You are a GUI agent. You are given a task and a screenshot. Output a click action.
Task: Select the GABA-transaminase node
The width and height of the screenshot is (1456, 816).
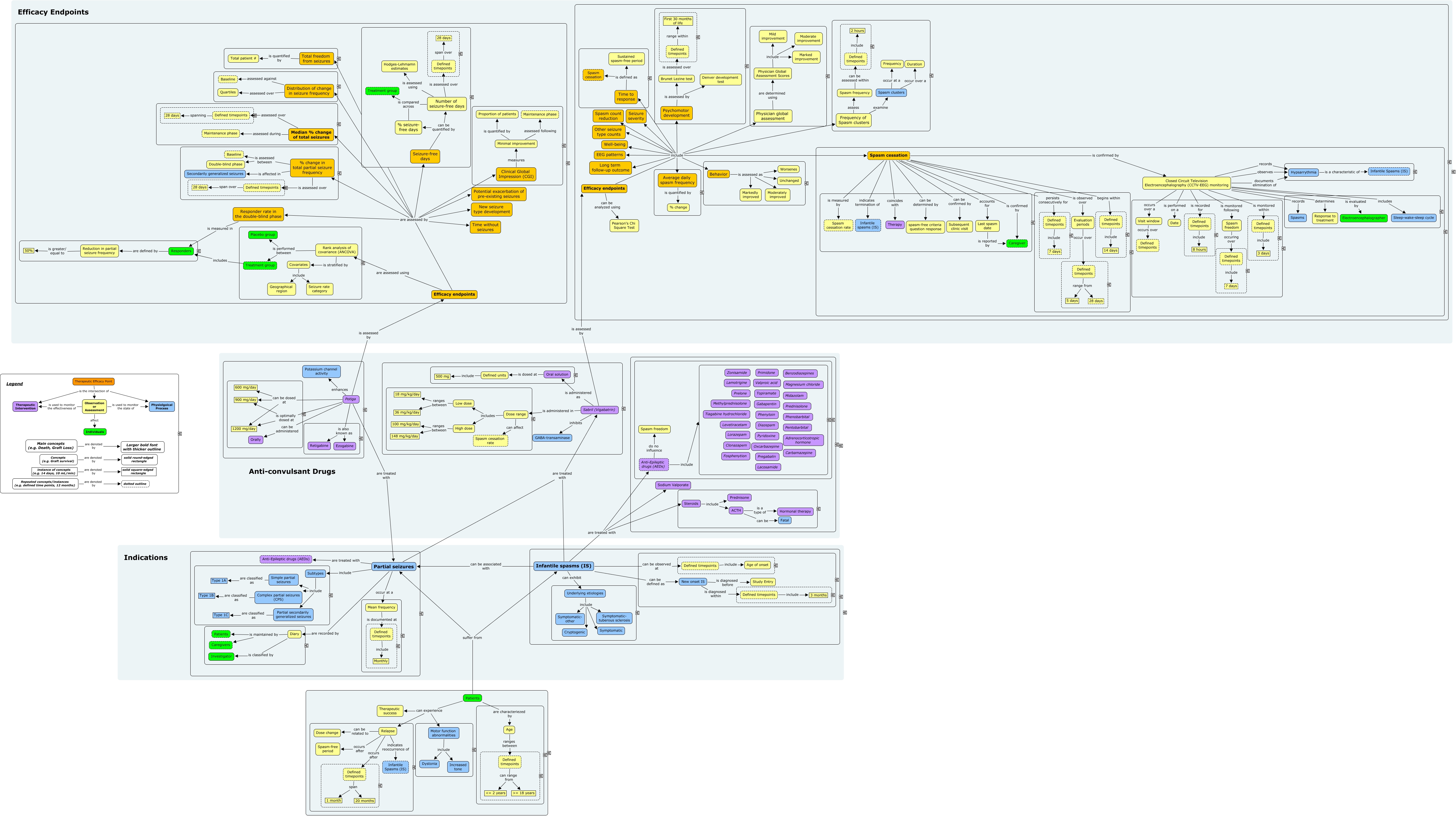coord(552,438)
